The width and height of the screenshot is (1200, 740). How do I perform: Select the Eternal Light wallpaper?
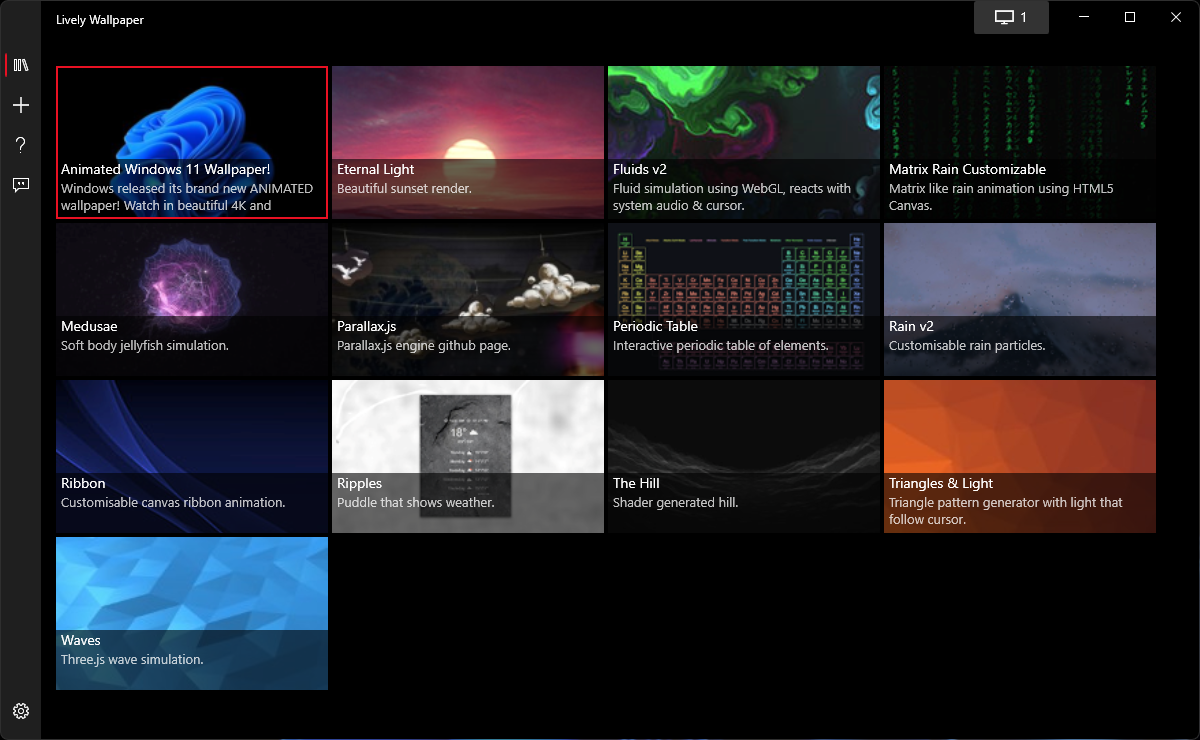pos(468,142)
